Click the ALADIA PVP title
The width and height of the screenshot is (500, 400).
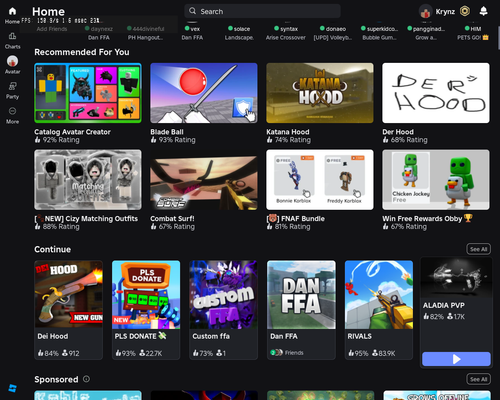click(444, 305)
